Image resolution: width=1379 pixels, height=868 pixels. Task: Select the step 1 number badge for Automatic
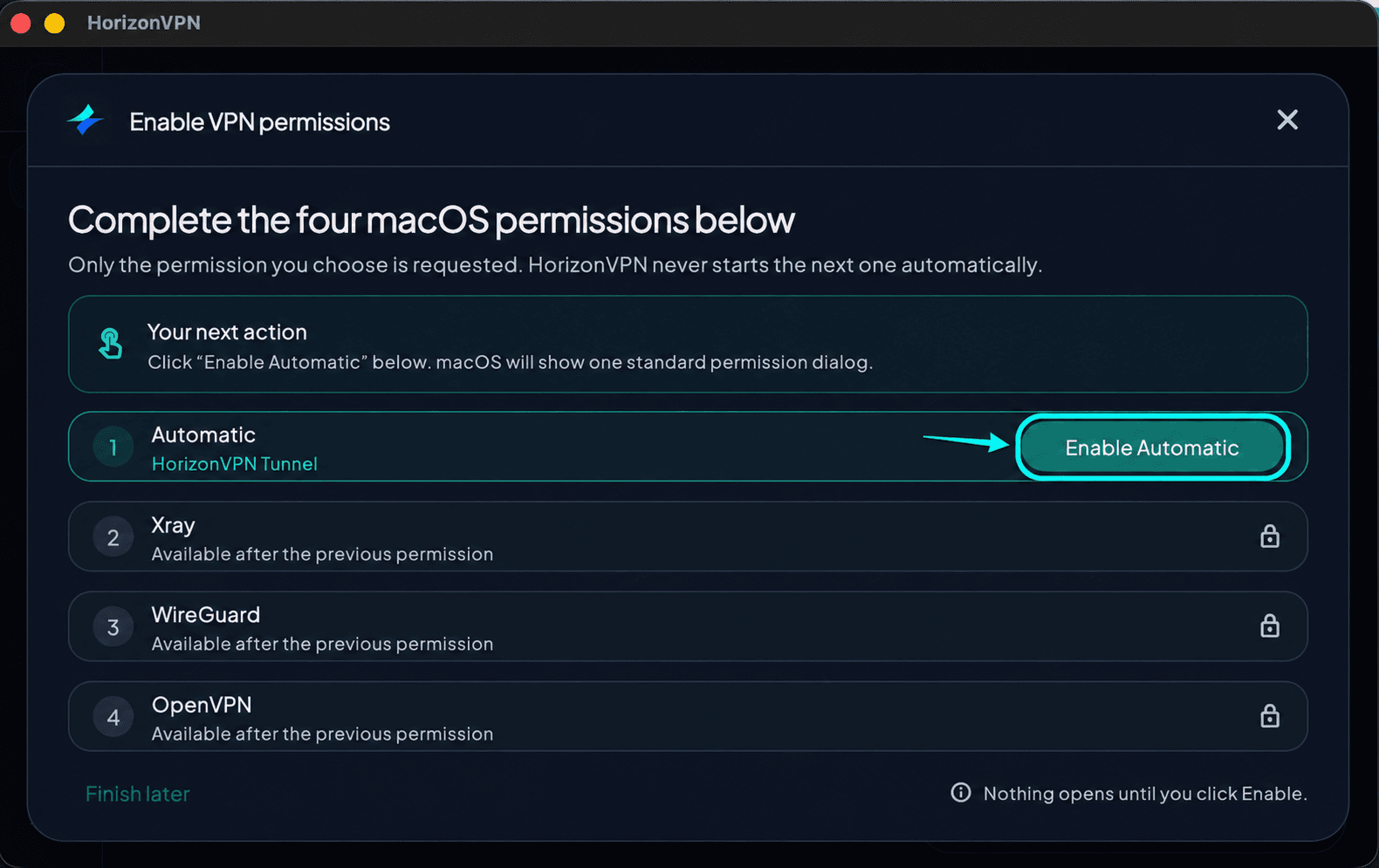tap(113, 448)
